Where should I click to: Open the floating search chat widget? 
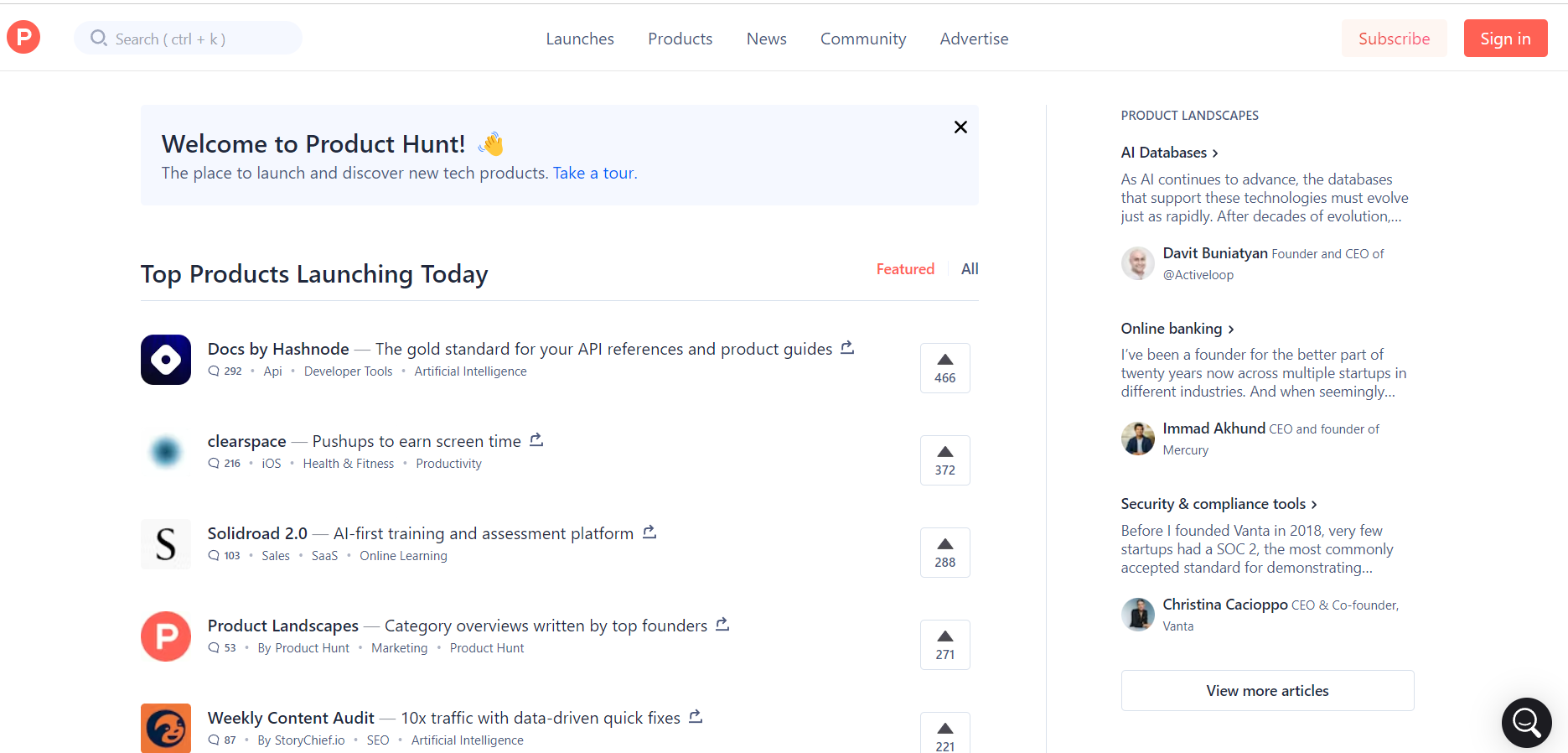tap(1526, 722)
